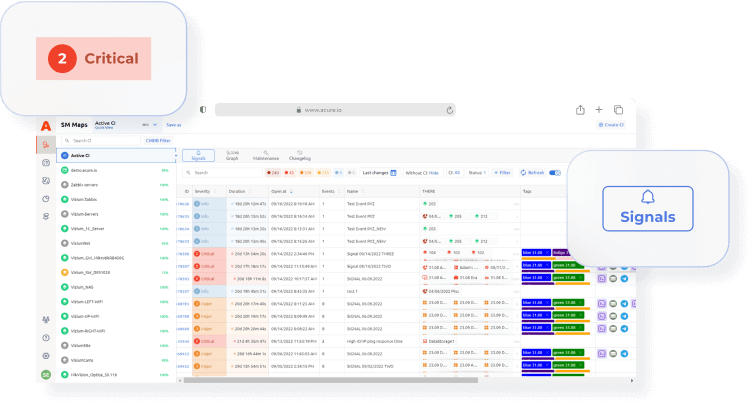Switch to the Changelog tab
Viewport: 754px width, 407px height.
point(300,155)
